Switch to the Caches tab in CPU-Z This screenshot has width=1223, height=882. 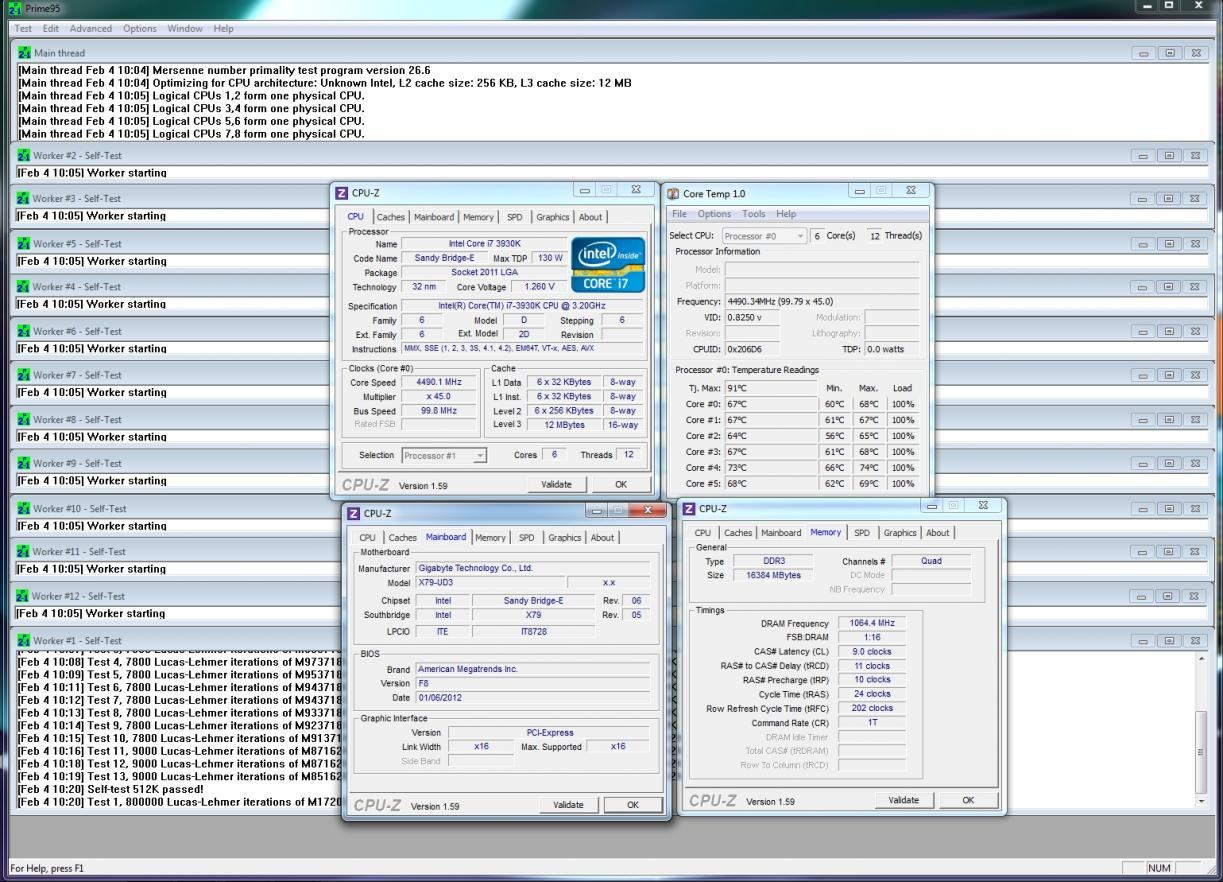coord(391,217)
